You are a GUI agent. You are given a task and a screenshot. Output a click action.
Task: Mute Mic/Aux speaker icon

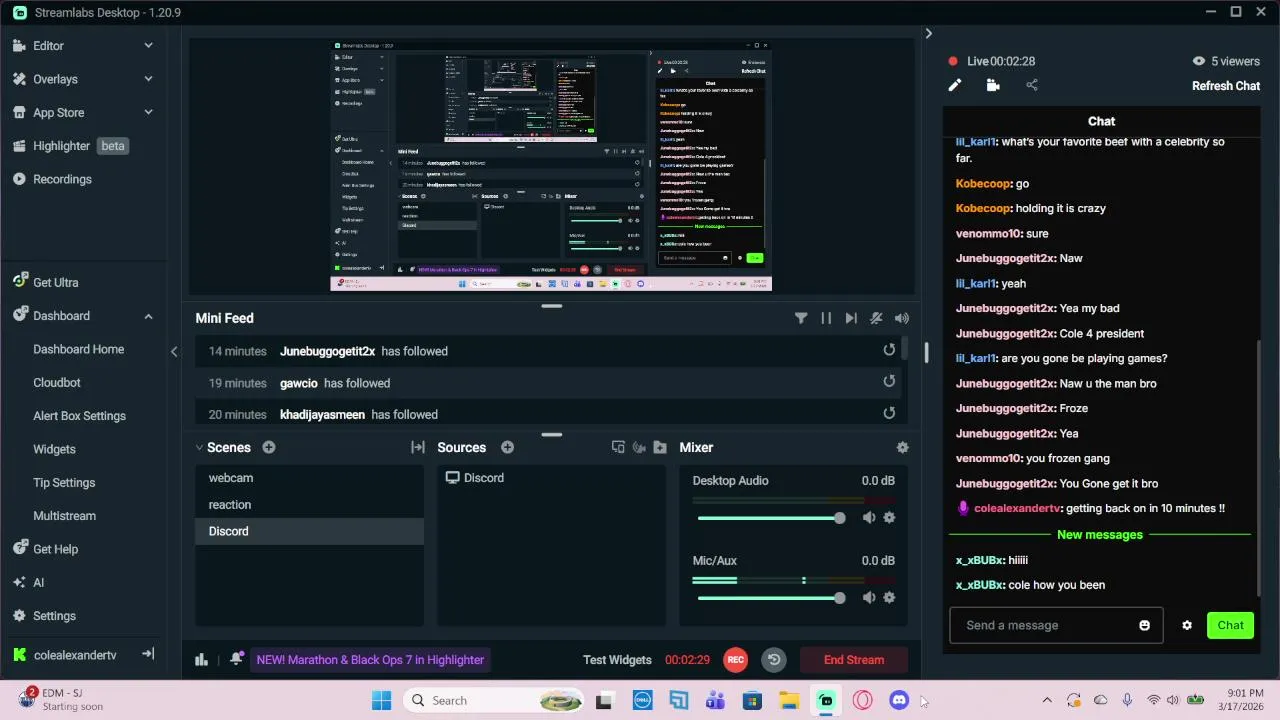coord(869,597)
